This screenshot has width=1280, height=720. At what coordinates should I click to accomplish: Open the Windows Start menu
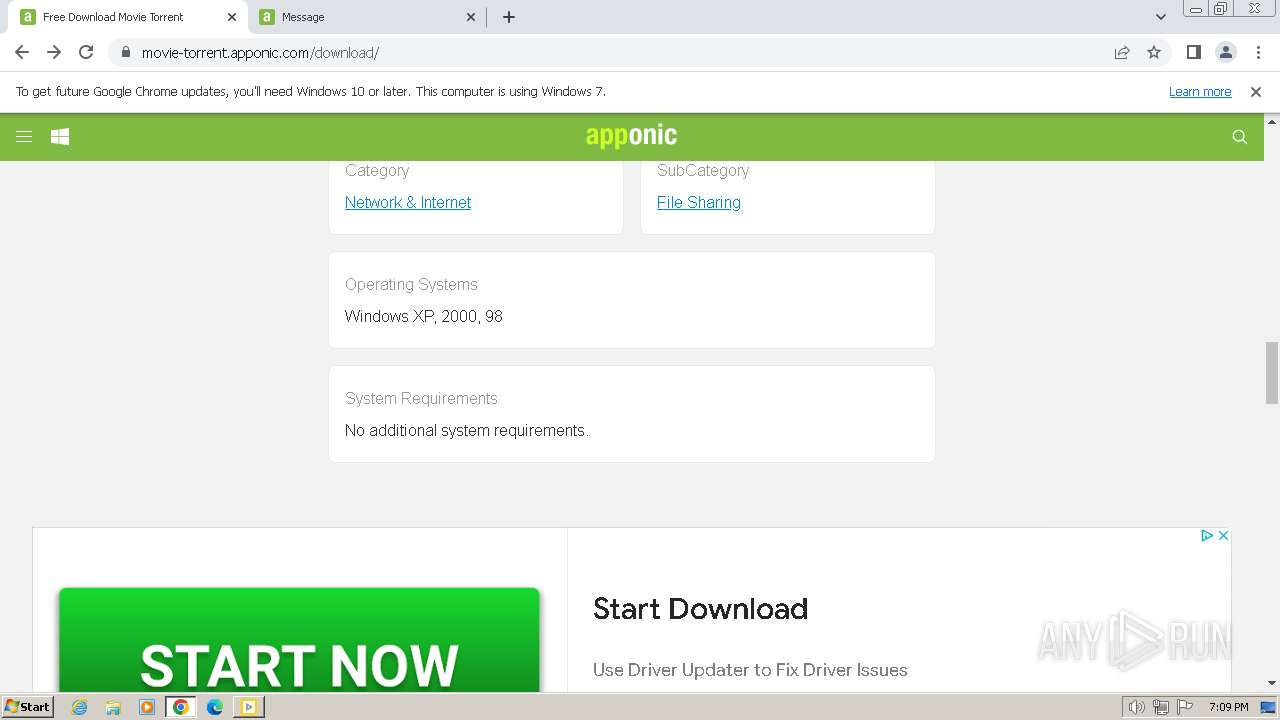27,706
